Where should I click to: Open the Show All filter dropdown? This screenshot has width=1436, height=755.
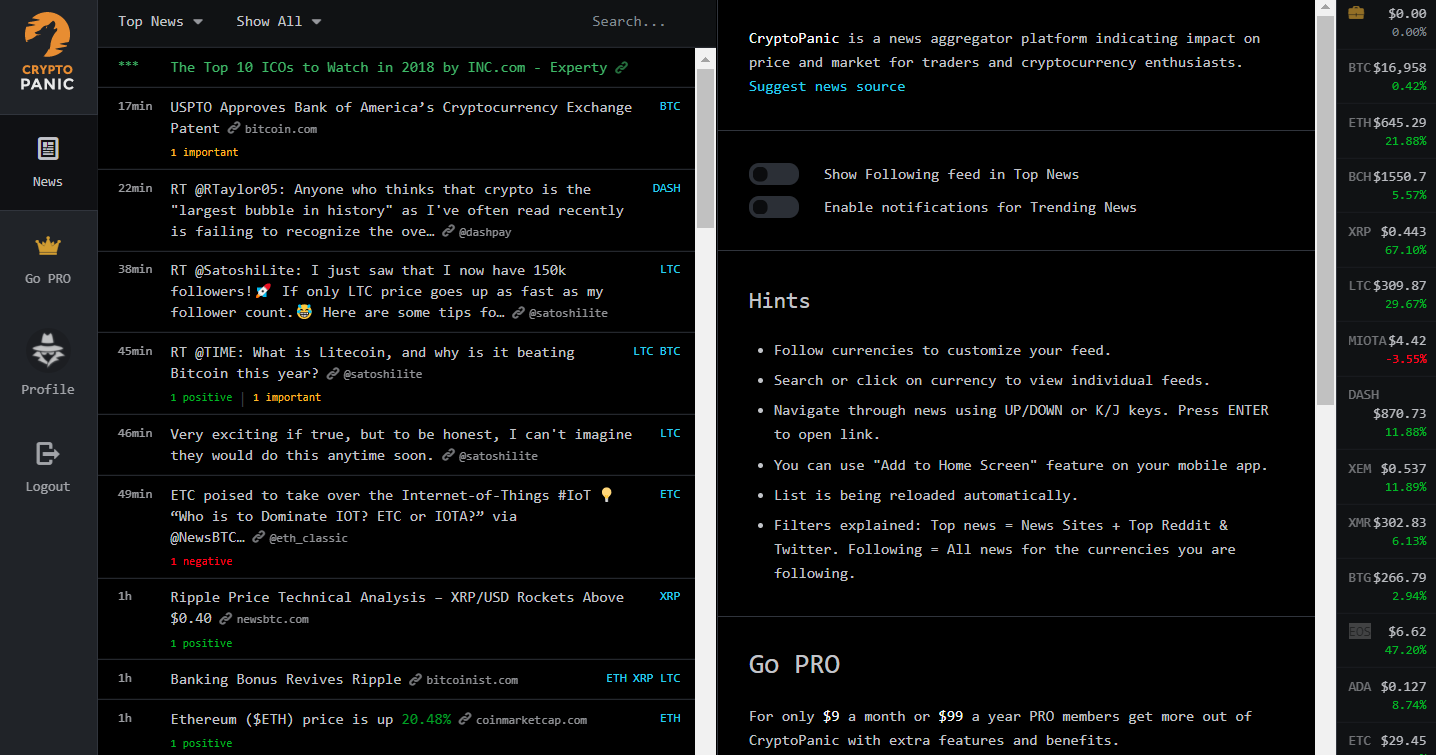click(279, 21)
